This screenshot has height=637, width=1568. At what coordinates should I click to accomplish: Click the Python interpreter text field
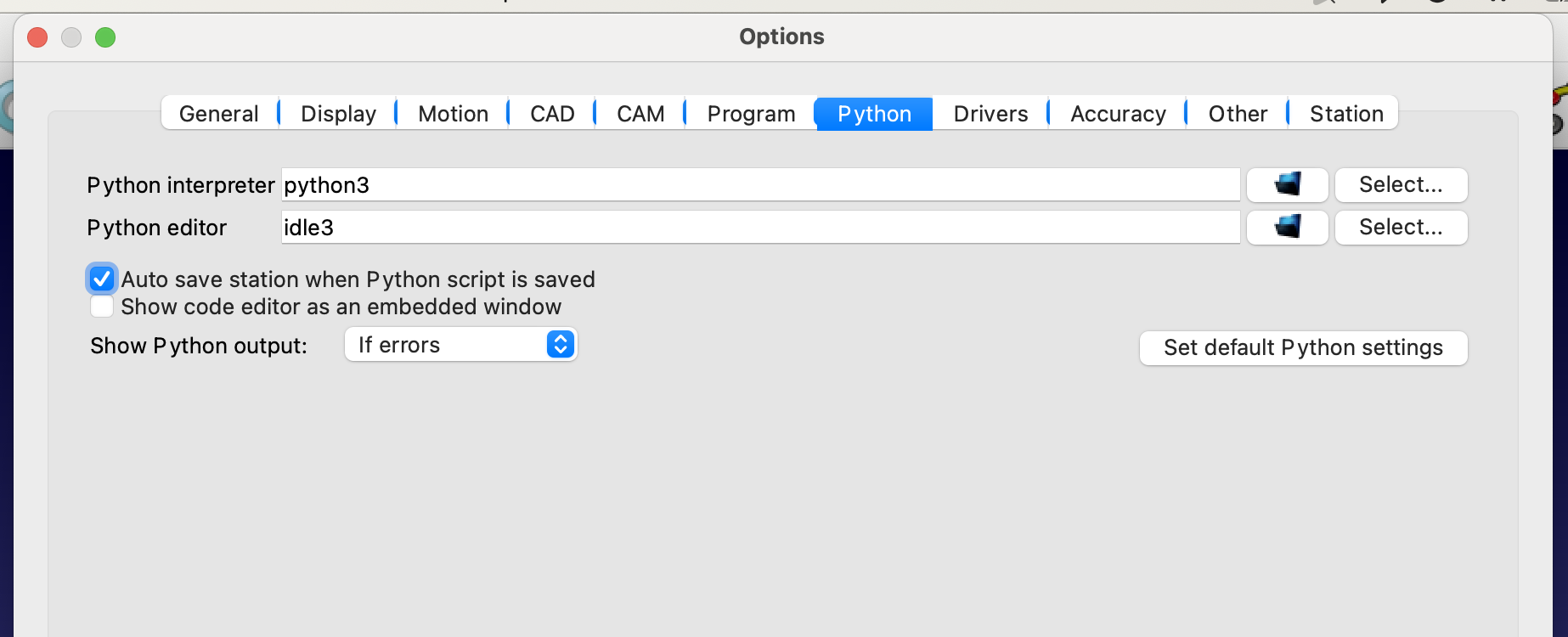[760, 185]
